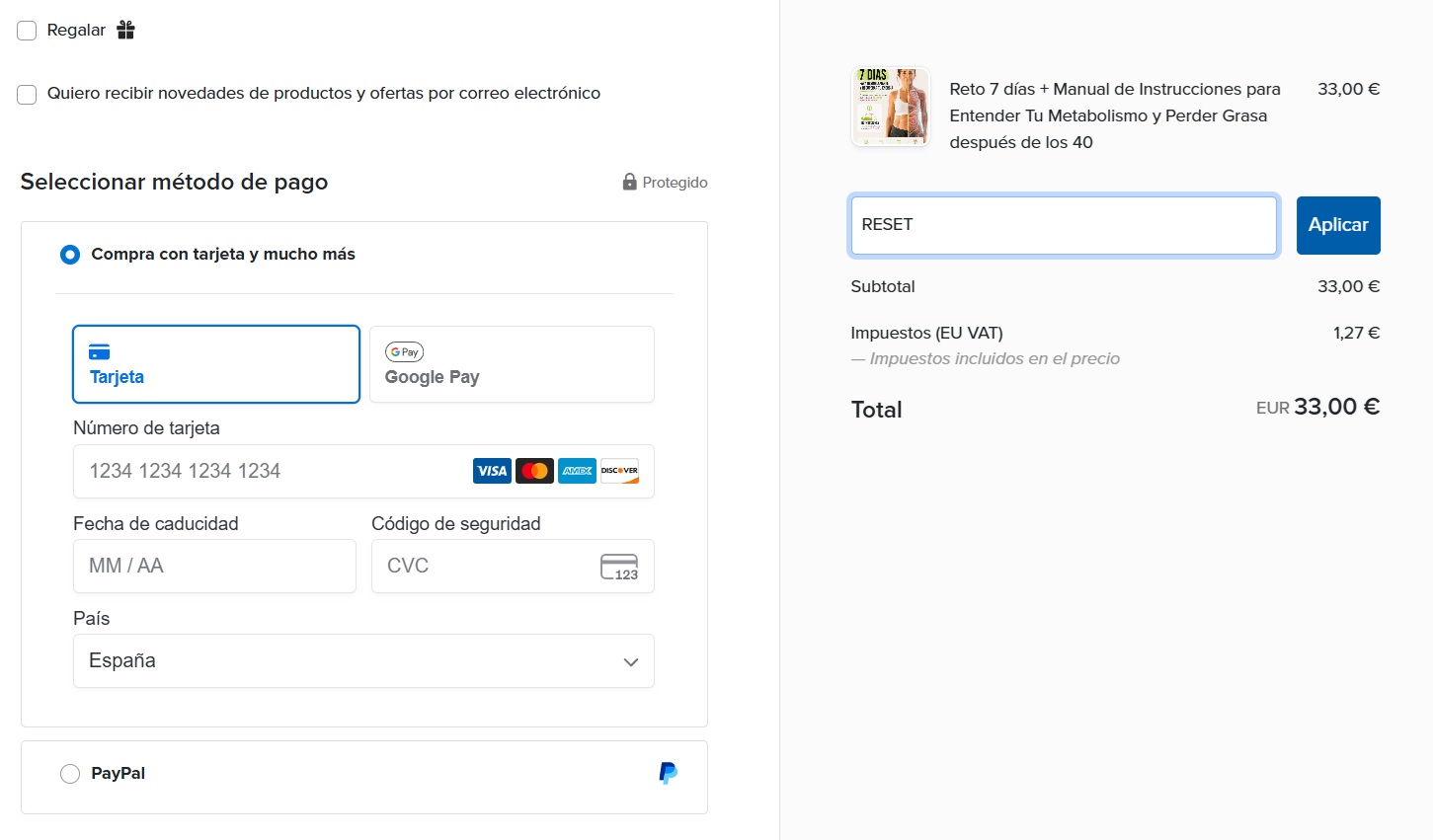Click the RESET coupon code field
Image resolution: width=1433 pixels, height=840 pixels.
pyautogui.click(x=1065, y=225)
